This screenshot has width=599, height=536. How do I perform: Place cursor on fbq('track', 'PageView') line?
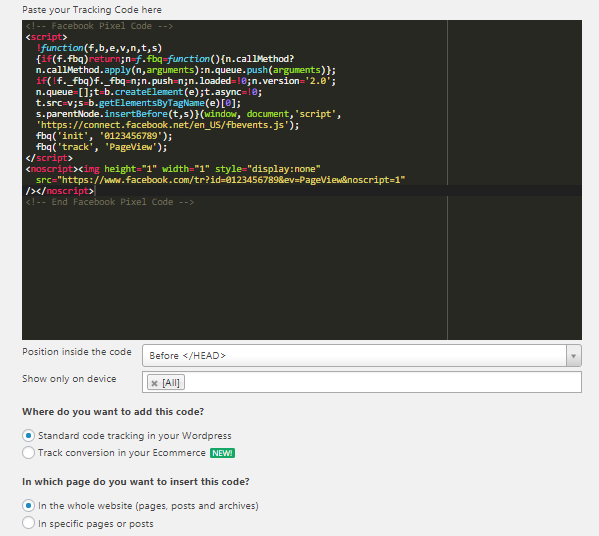pos(101,147)
